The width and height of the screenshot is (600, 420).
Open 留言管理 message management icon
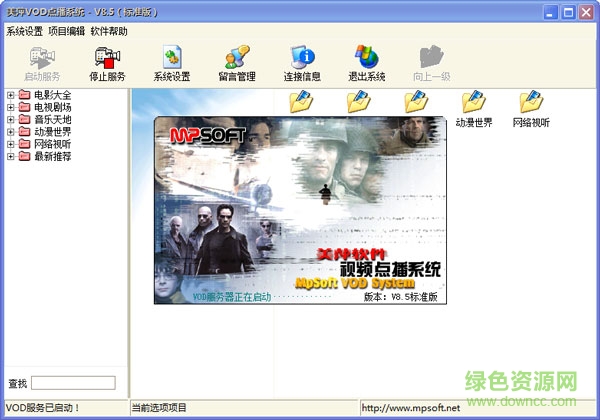pyautogui.click(x=237, y=57)
